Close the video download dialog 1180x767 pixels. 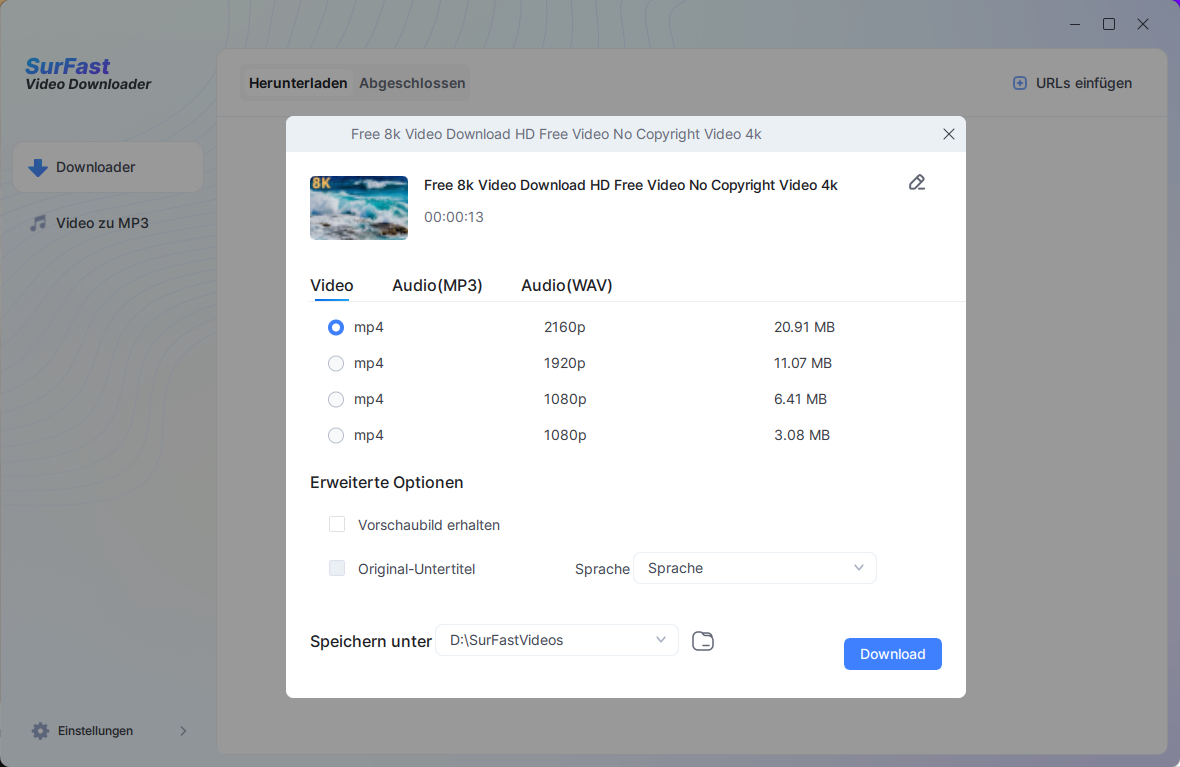pyautogui.click(x=948, y=134)
